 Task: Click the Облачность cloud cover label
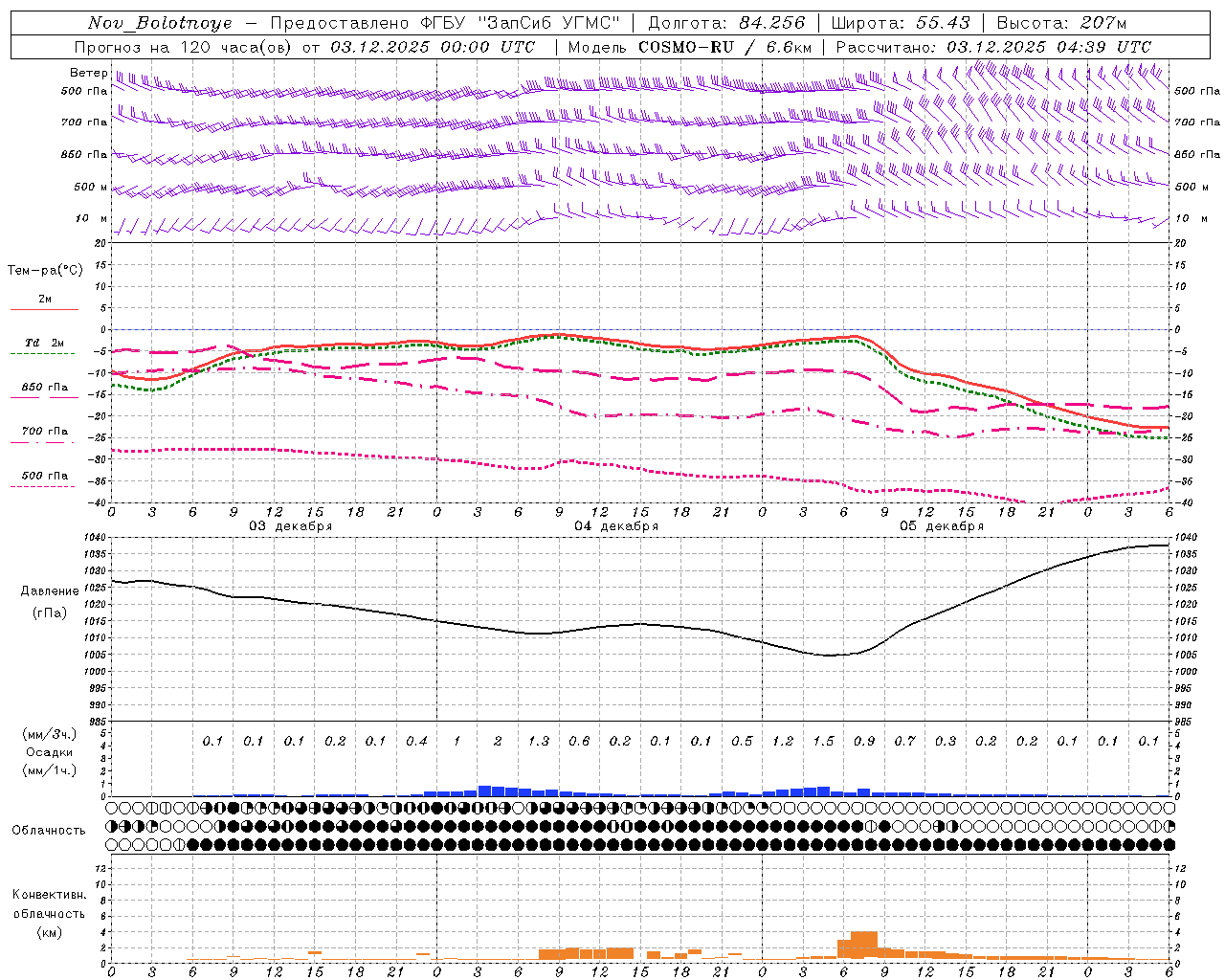coord(48,830)
